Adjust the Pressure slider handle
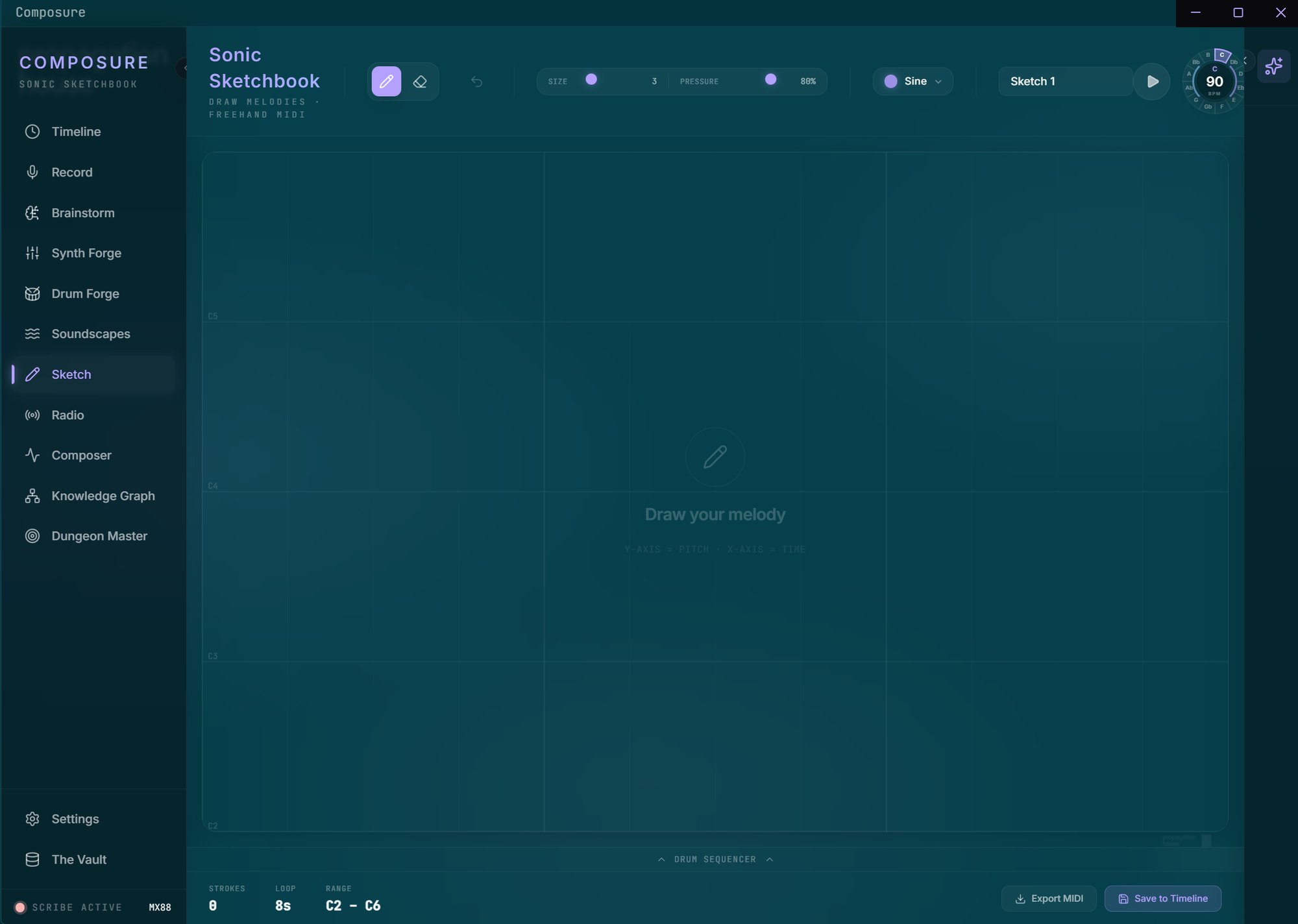 click(770, 79)
